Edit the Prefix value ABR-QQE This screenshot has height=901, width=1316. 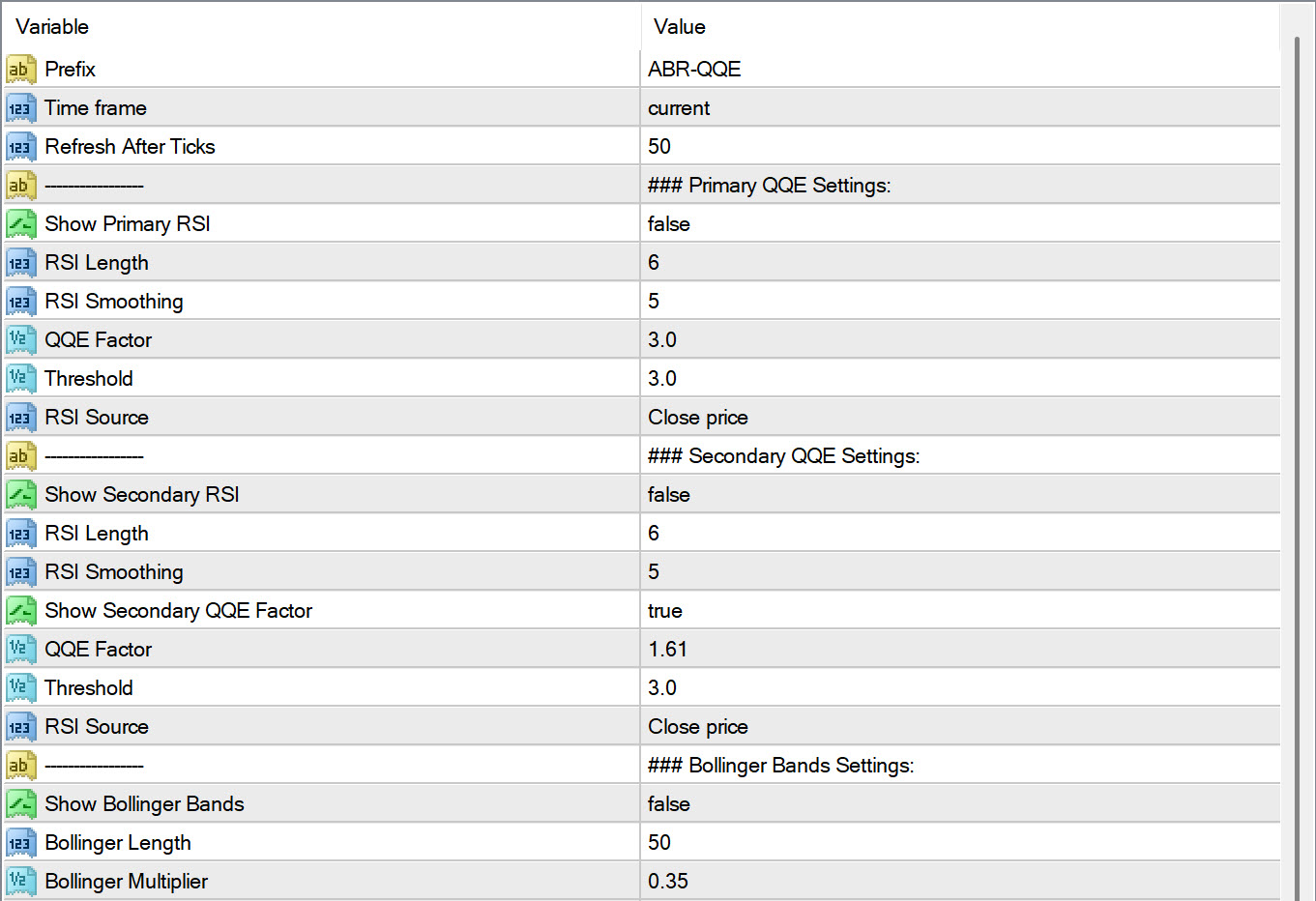click(694, 69)
